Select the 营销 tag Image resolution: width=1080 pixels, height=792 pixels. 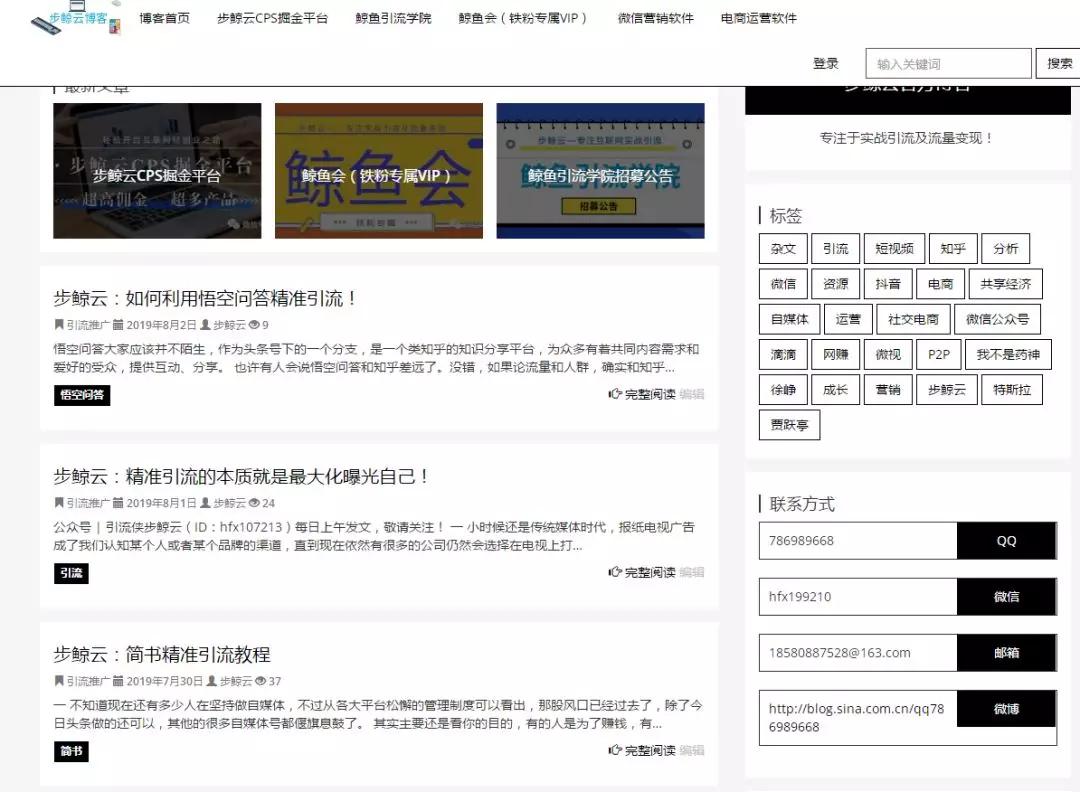[x=888, y=389]
